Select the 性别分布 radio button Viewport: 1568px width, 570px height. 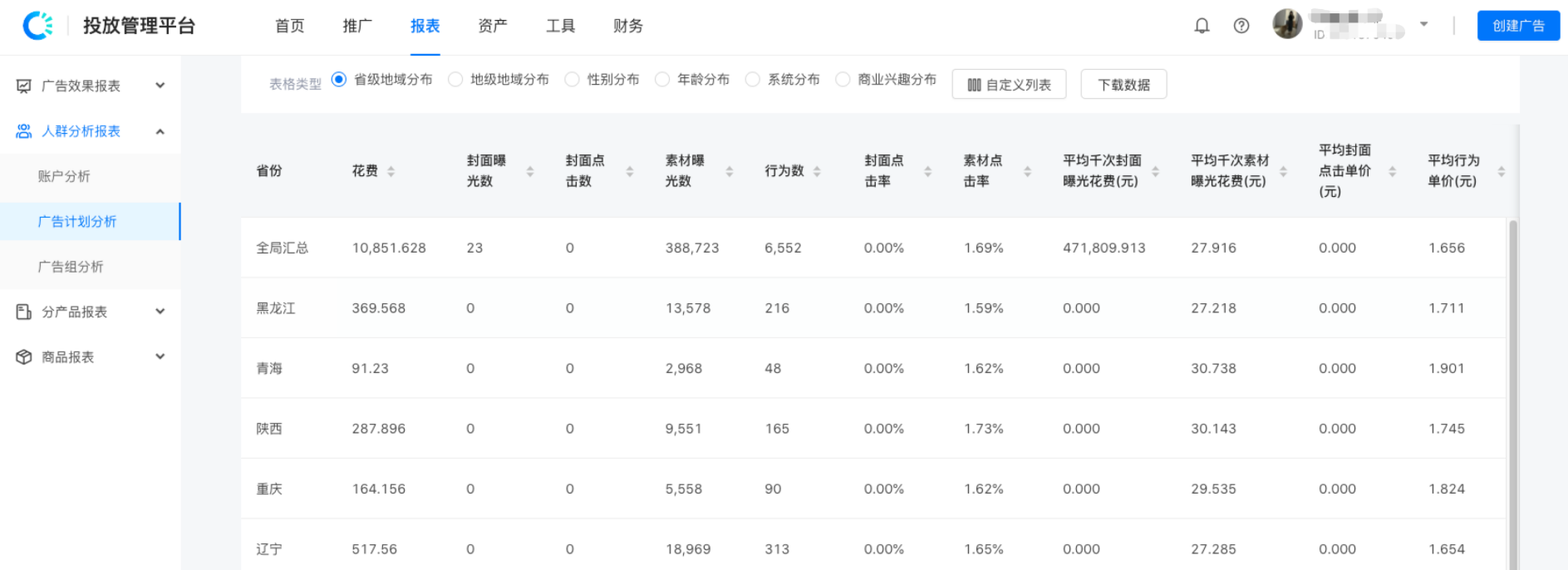click(572, 79)
